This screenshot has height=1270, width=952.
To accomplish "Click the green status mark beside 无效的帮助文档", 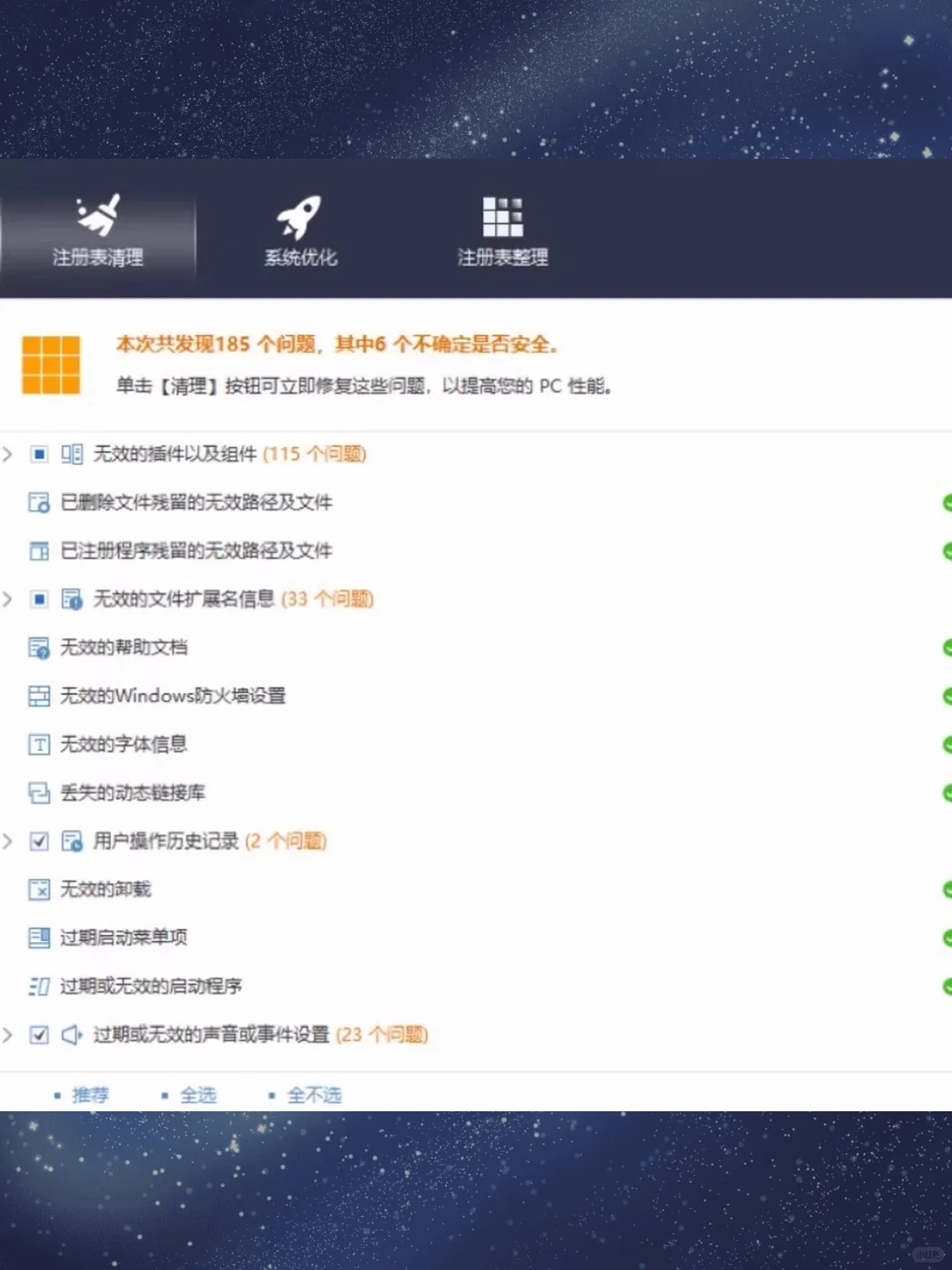I will 947,647.
